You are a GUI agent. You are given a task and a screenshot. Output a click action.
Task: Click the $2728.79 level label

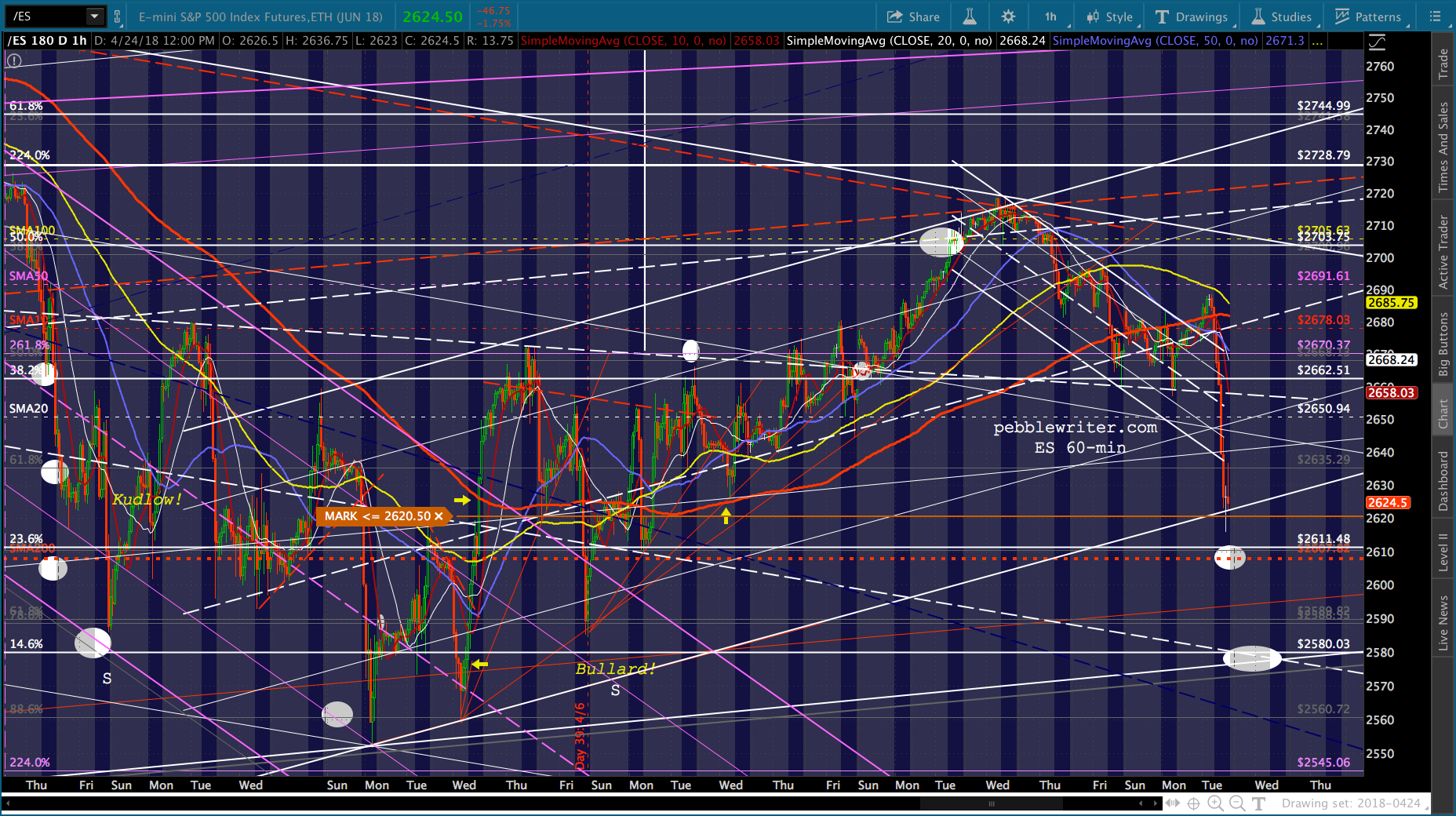point(1323,155)
